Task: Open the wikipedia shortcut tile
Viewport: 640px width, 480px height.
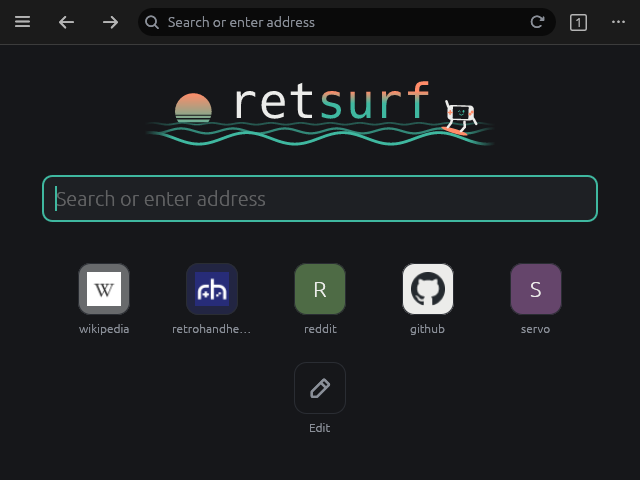Action: 104,289
